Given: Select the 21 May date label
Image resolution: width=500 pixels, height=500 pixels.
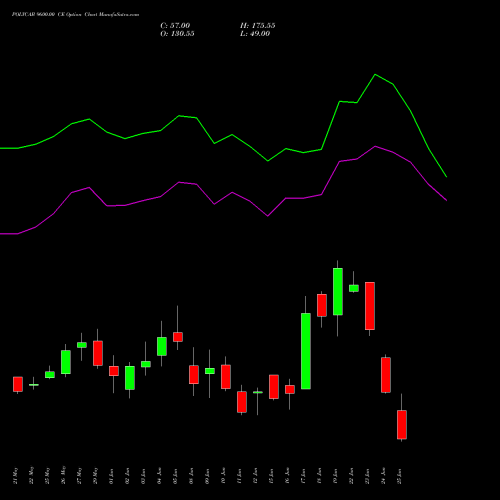Looking at the screenshot, I should [16, 476].
